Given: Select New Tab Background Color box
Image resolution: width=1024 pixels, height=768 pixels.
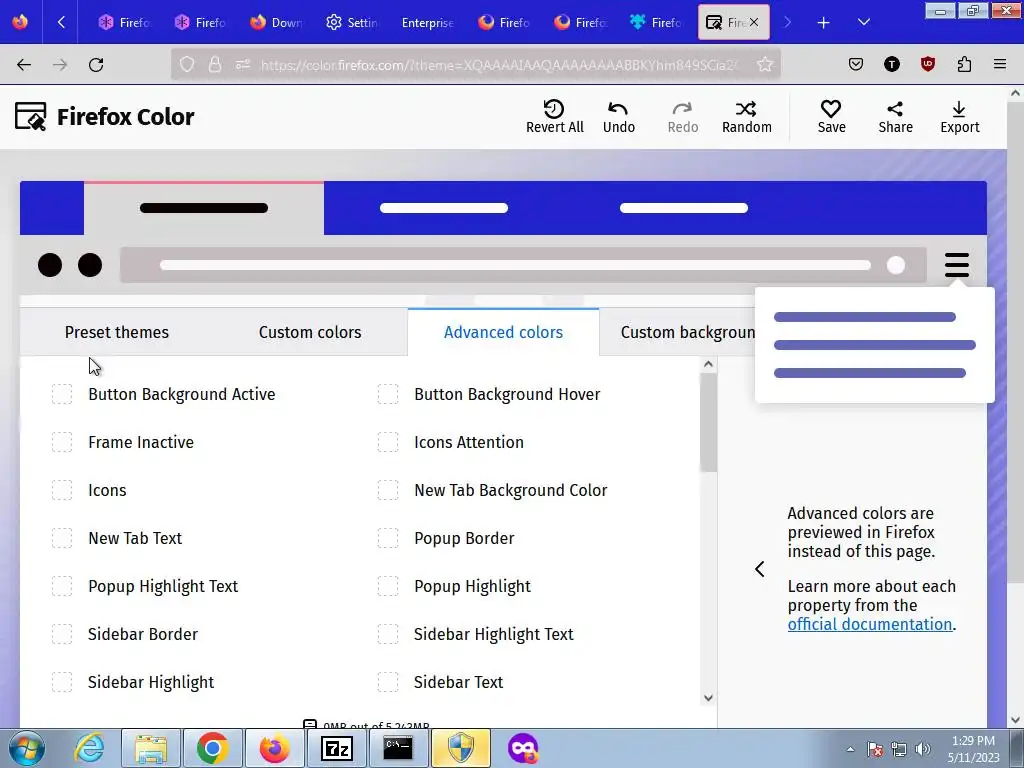Looking at the screenshot, I should tap(388, 490).
